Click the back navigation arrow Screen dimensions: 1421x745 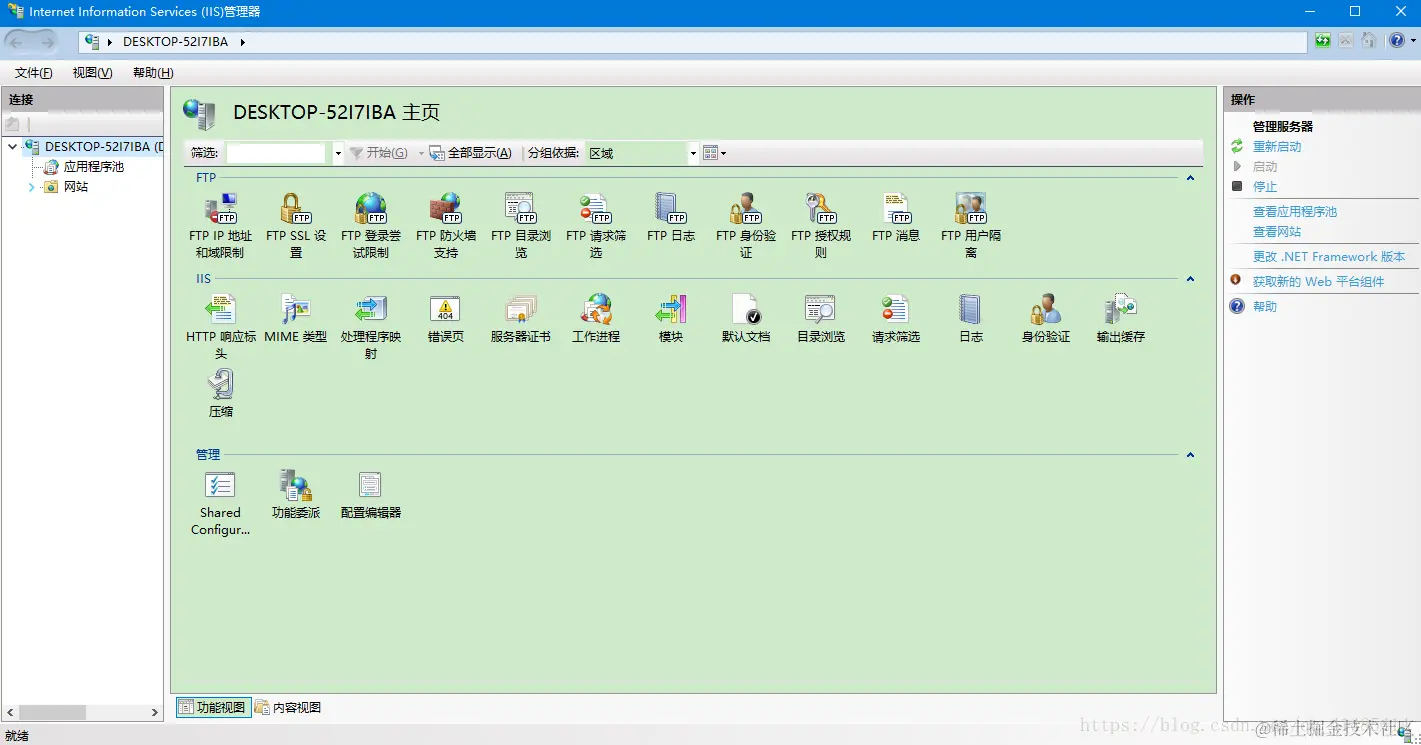17,42
